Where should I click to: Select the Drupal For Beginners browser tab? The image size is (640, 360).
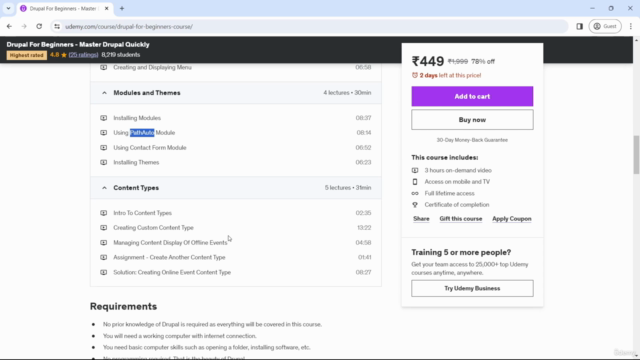[x=64, y=9]
